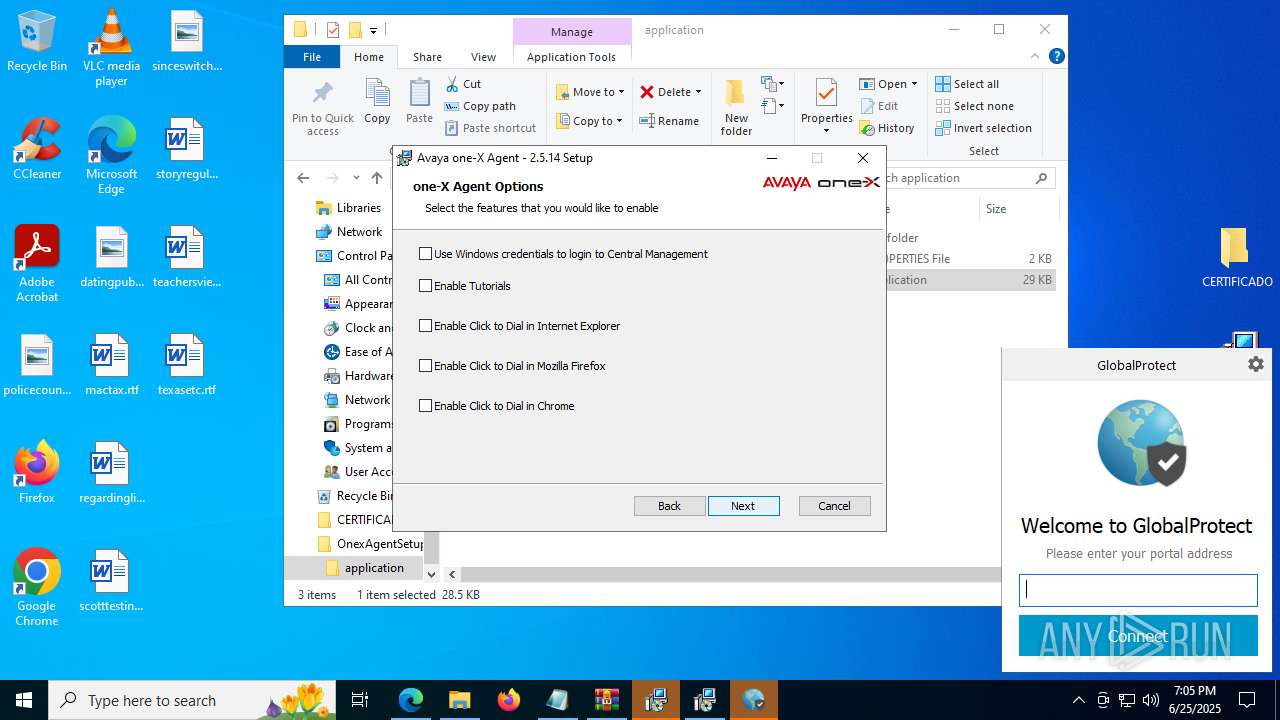Show hidden system tray icons
Viewport: 1280px width, 720px height.
click(x=1078, y=700)
